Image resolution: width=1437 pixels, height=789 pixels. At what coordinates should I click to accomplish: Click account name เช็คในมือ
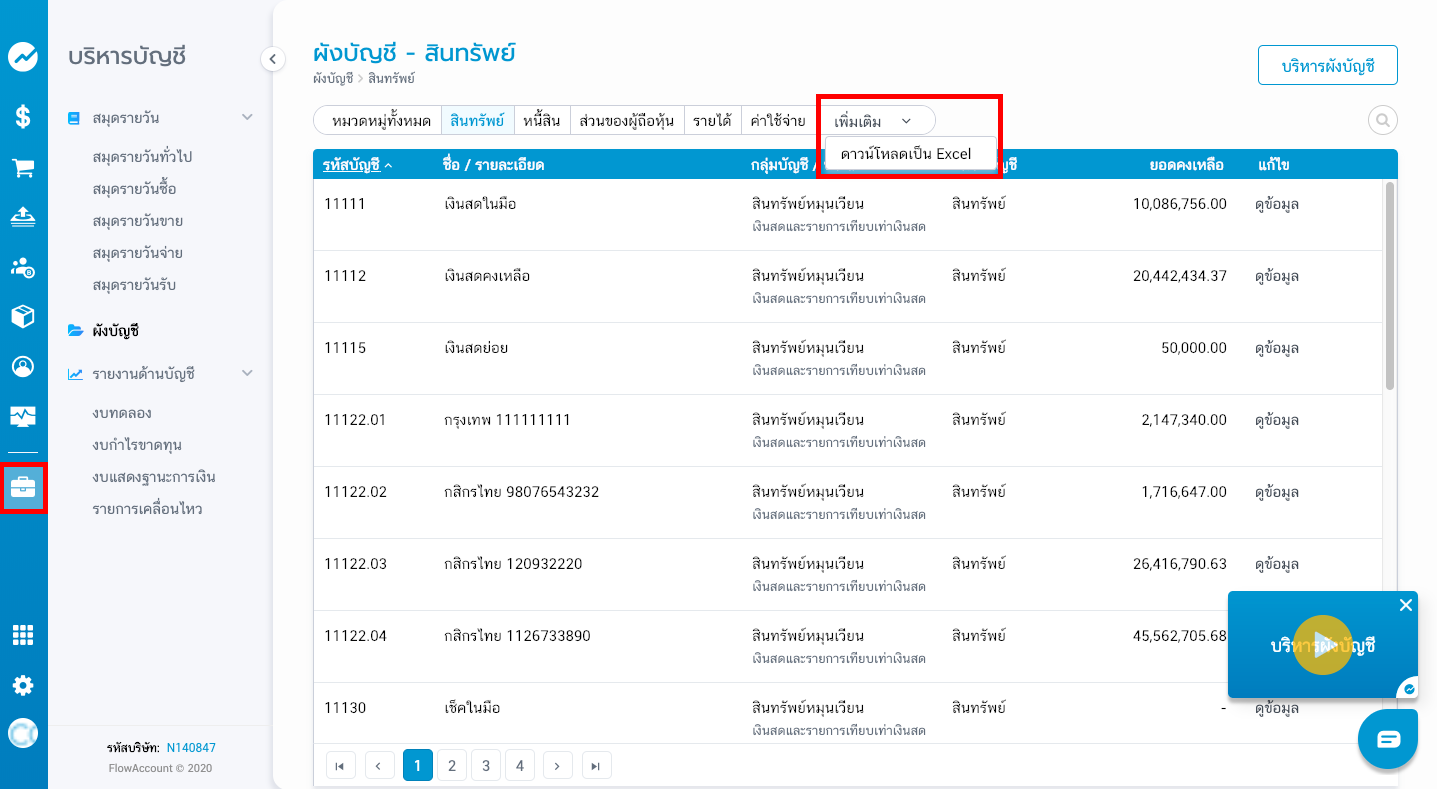pos(472,708)
